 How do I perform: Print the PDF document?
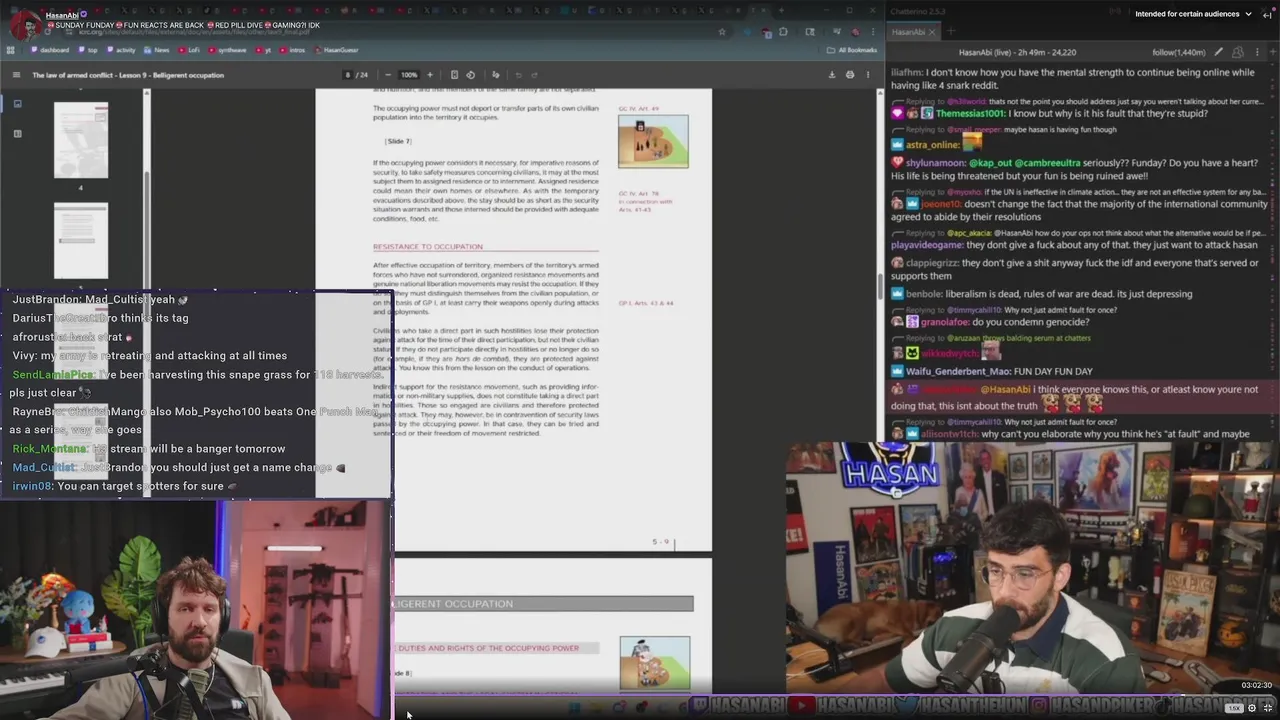tap(850, 75)
